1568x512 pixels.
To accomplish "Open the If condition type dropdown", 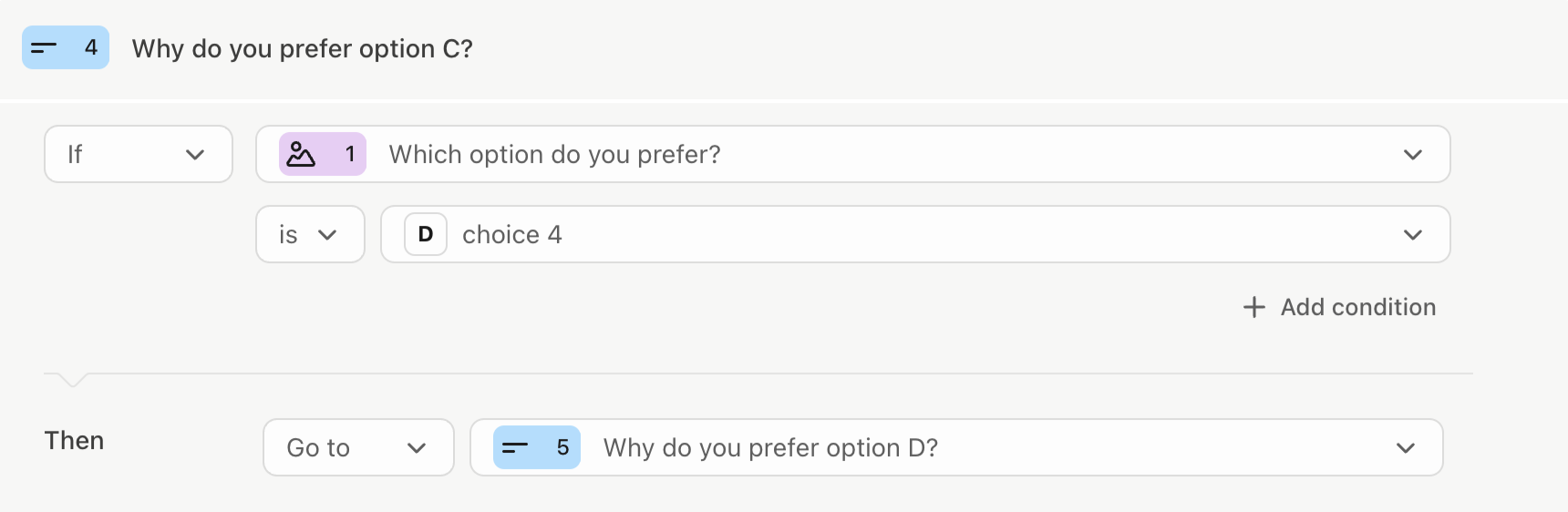I will click(x=139, y=154).
